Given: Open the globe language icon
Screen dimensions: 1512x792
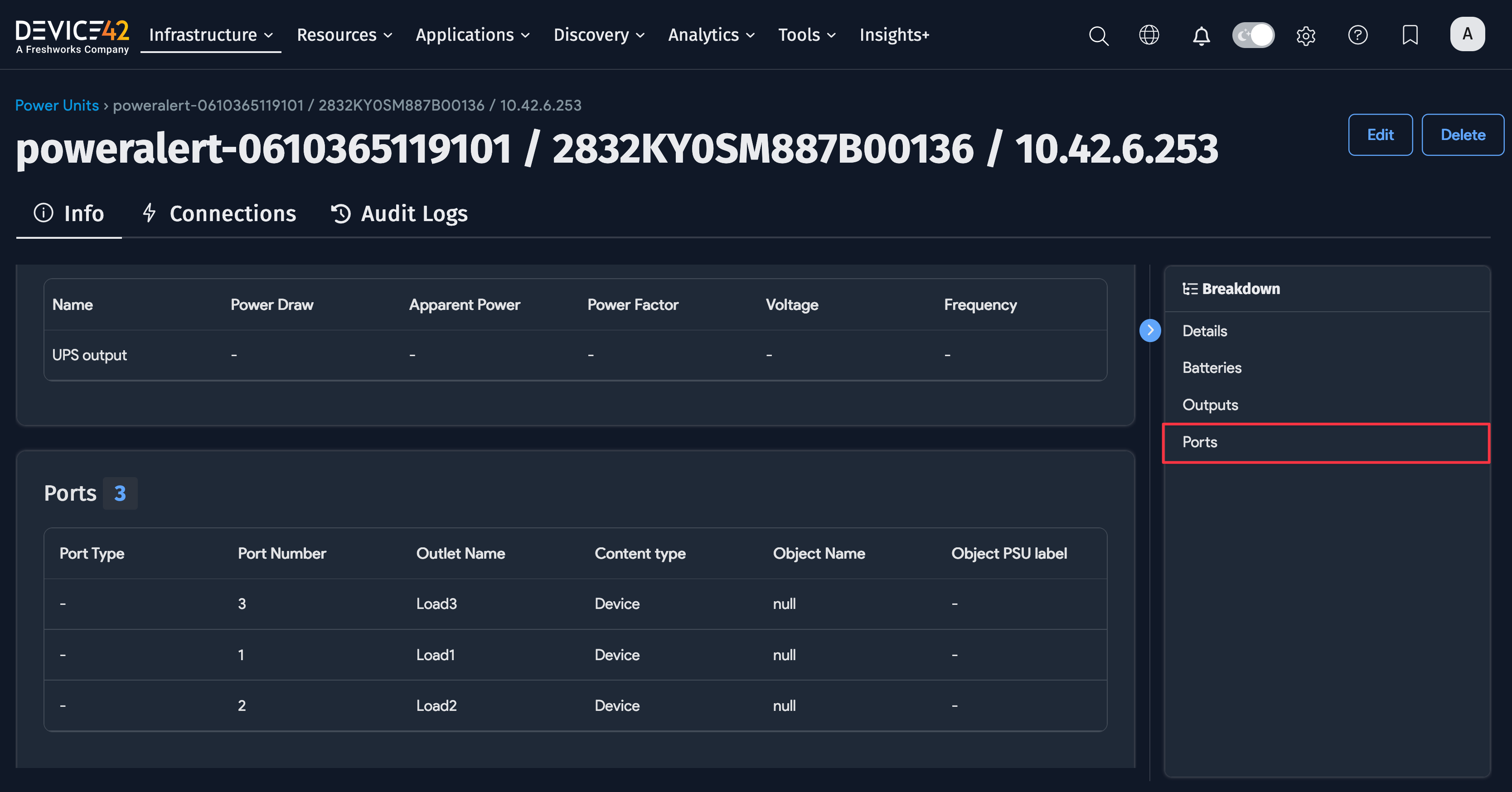Looking at the screenshot, I should (x=1149, y=35).
